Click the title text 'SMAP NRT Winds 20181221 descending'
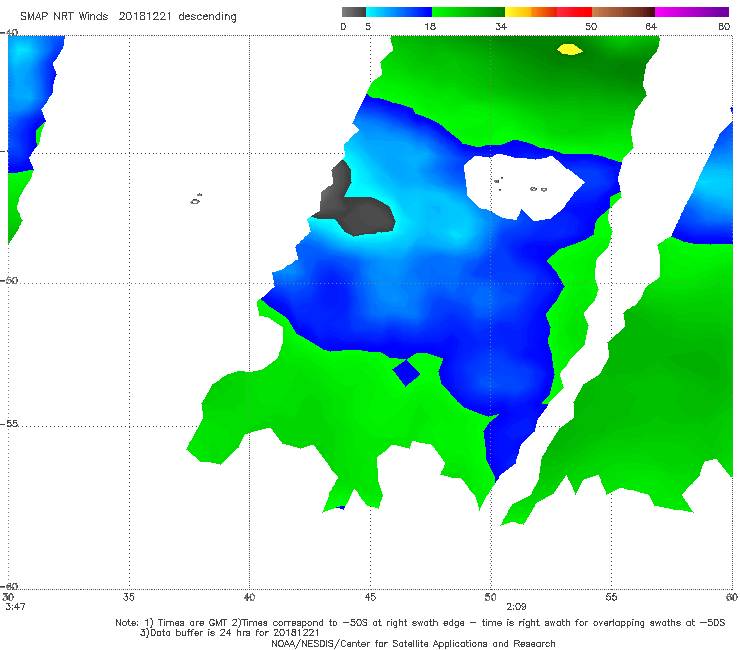The image size is (740, 650). coord(128,17)
